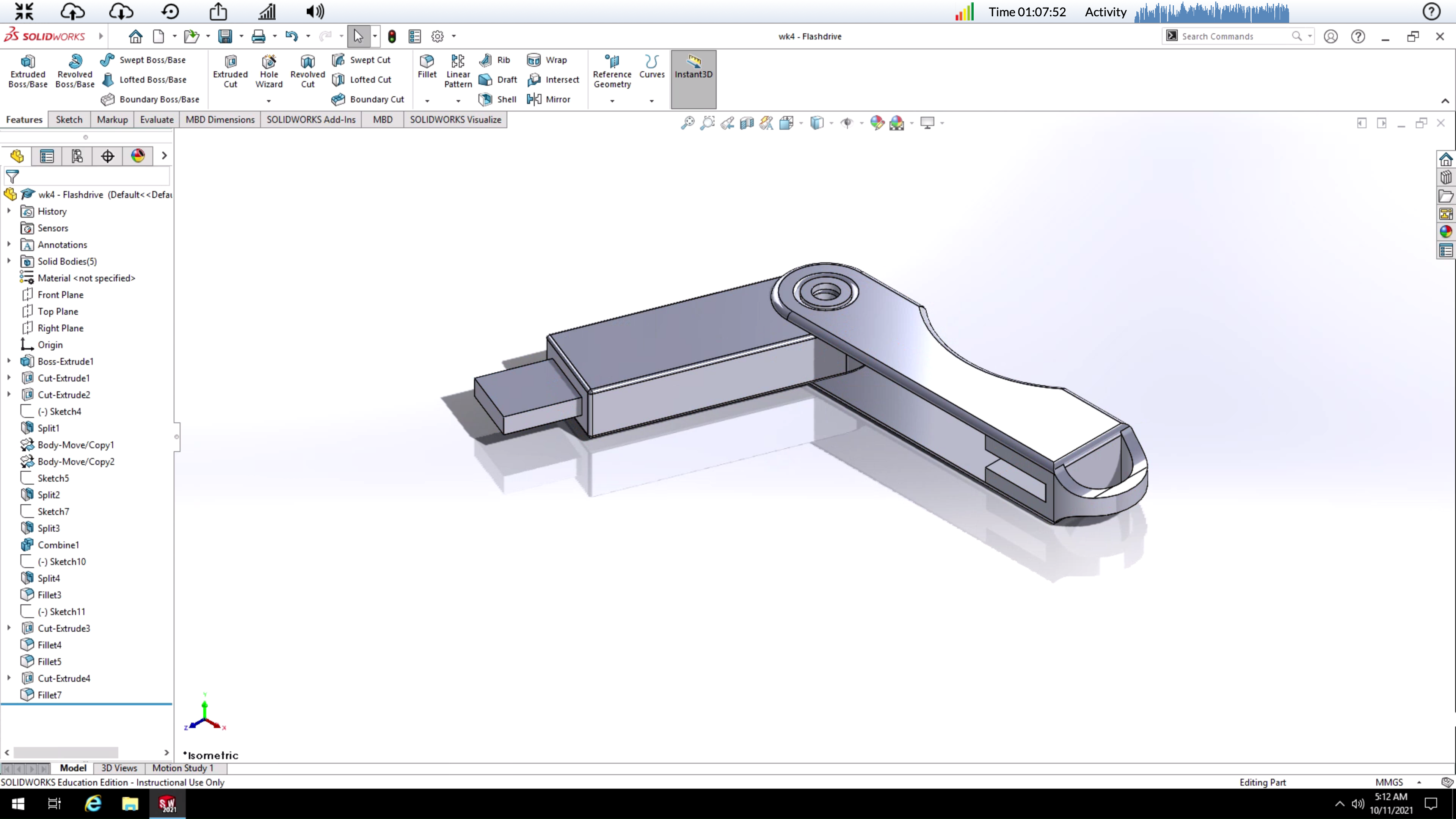The width and height of the screenshot is (1456, 819).
Task: Click the Search Commands input field
Action: click(1232, 36)
